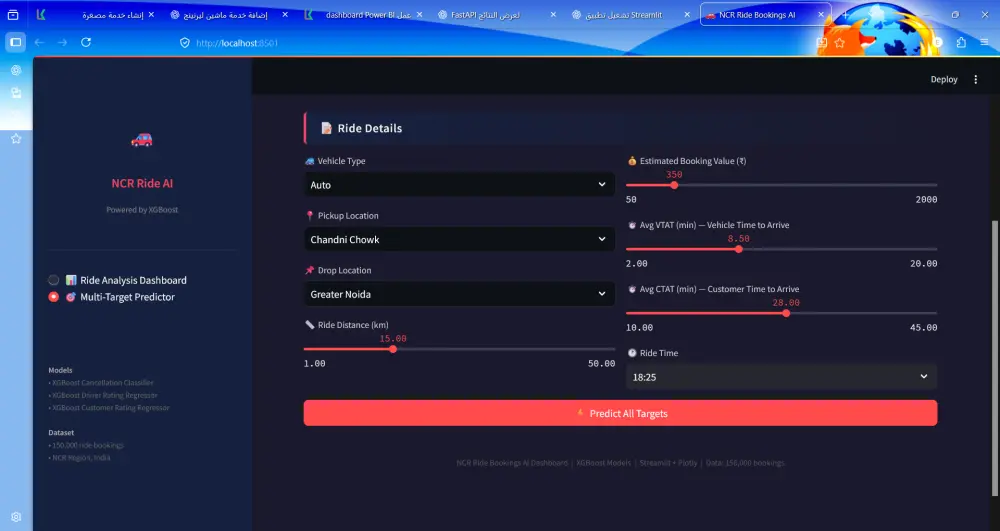Click the Ride Details section heading
The height and width of the screenshot is (531, 1000).
point(370,128)
